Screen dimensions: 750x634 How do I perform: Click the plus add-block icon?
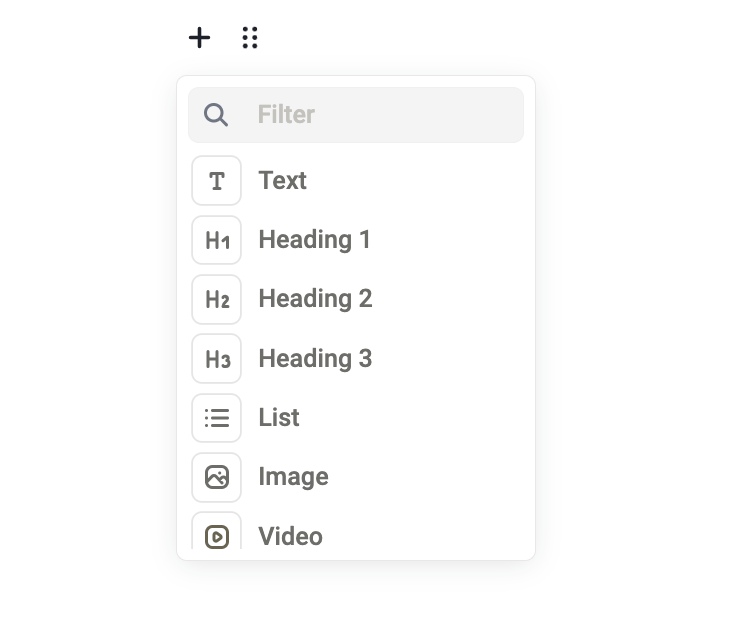click(x=199, y=38)
